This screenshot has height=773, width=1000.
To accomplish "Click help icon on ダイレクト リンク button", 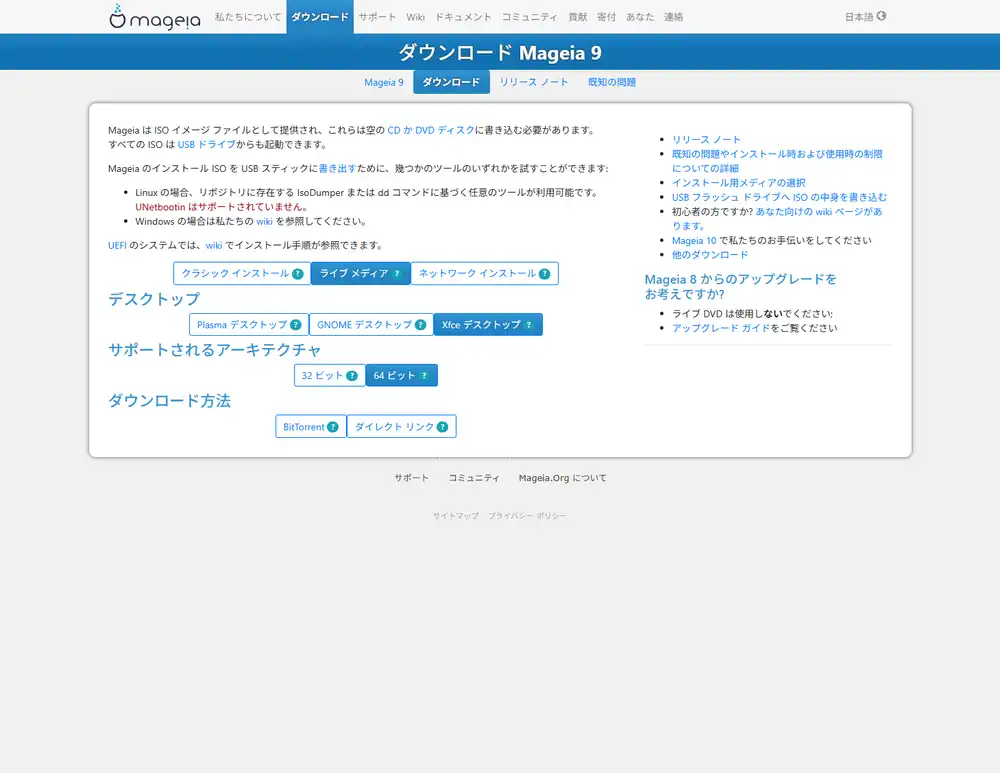I will point(443,427).
